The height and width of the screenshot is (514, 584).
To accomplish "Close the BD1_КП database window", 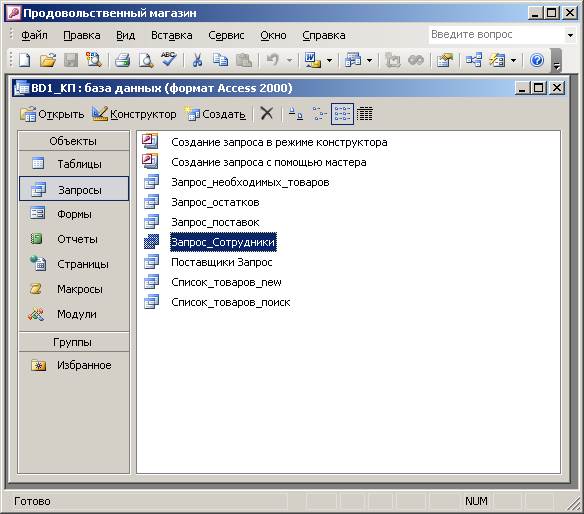I will 556,88.
